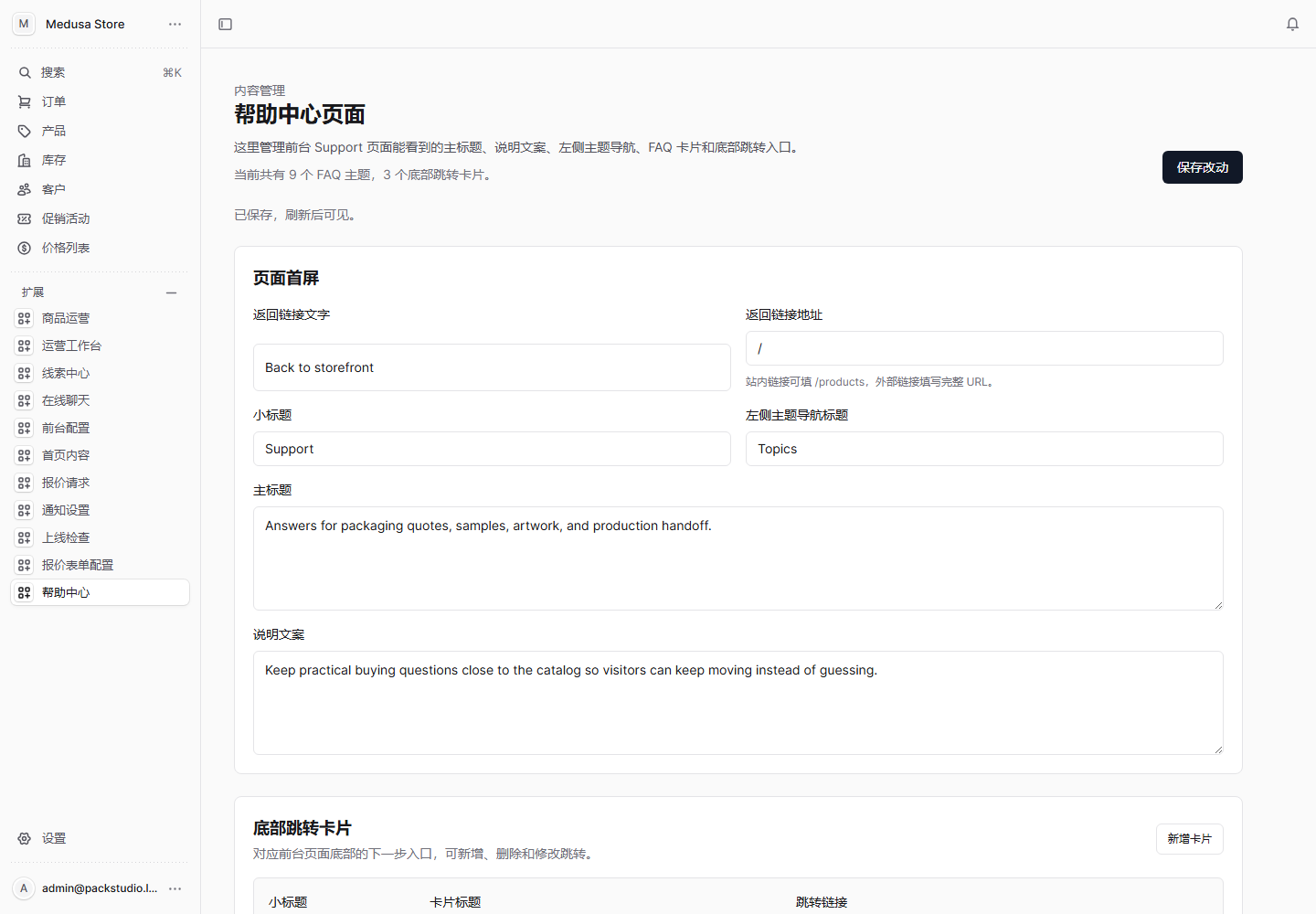Open admin account options menu dots
The height and width of the screenshot is (914, 1316).
click(x=175, y=888)
